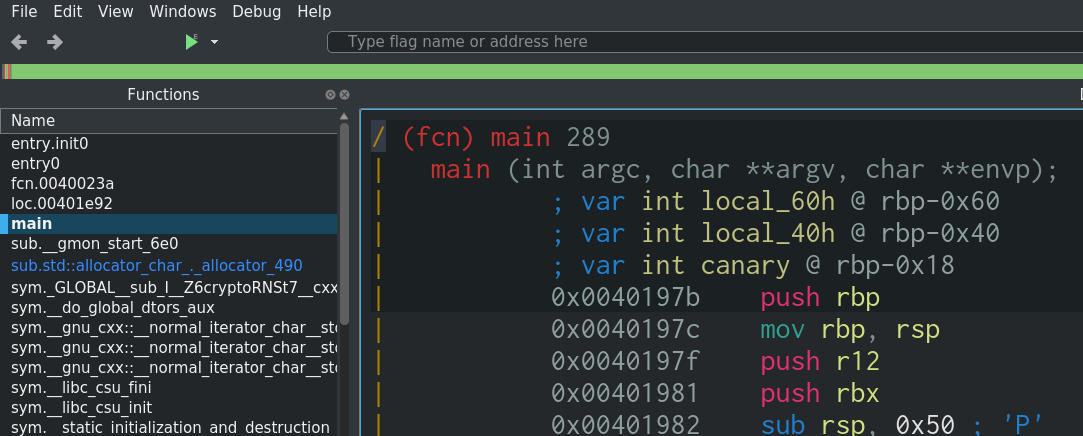Click the Functions list vertical scrollbar

344,222
